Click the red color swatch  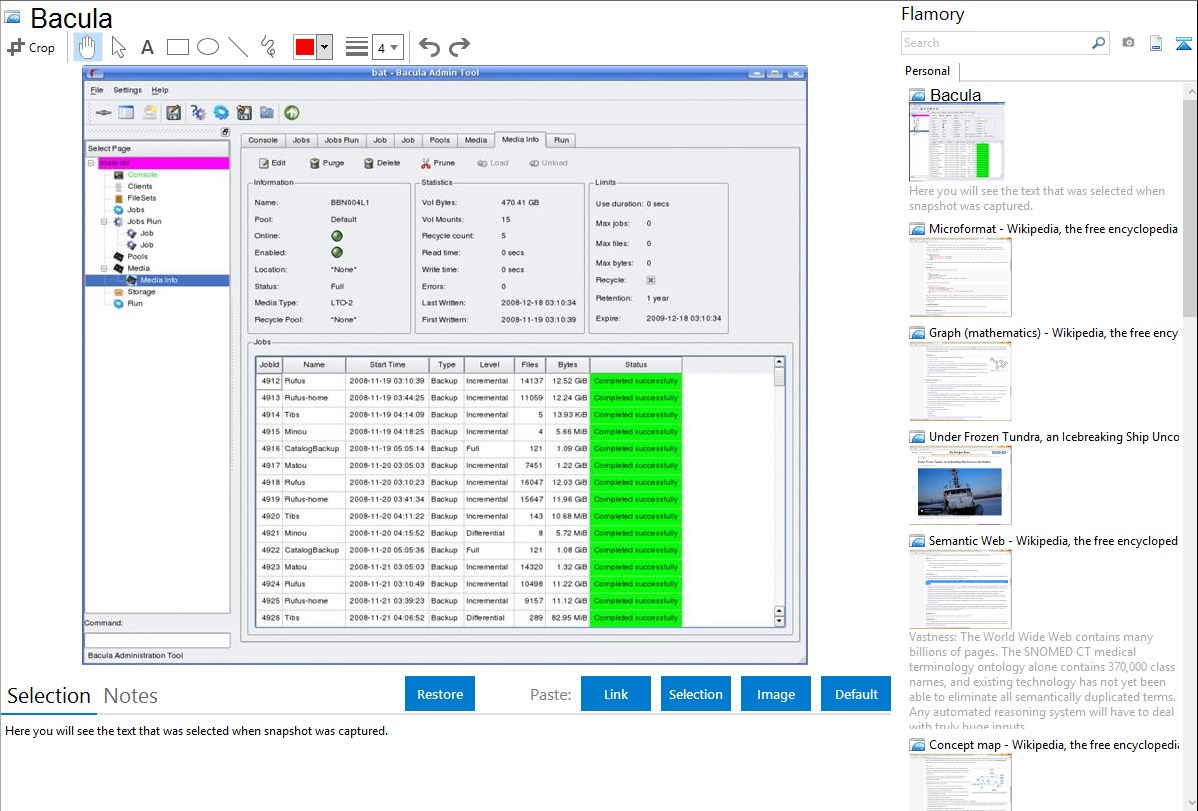(x=305, y=47)
